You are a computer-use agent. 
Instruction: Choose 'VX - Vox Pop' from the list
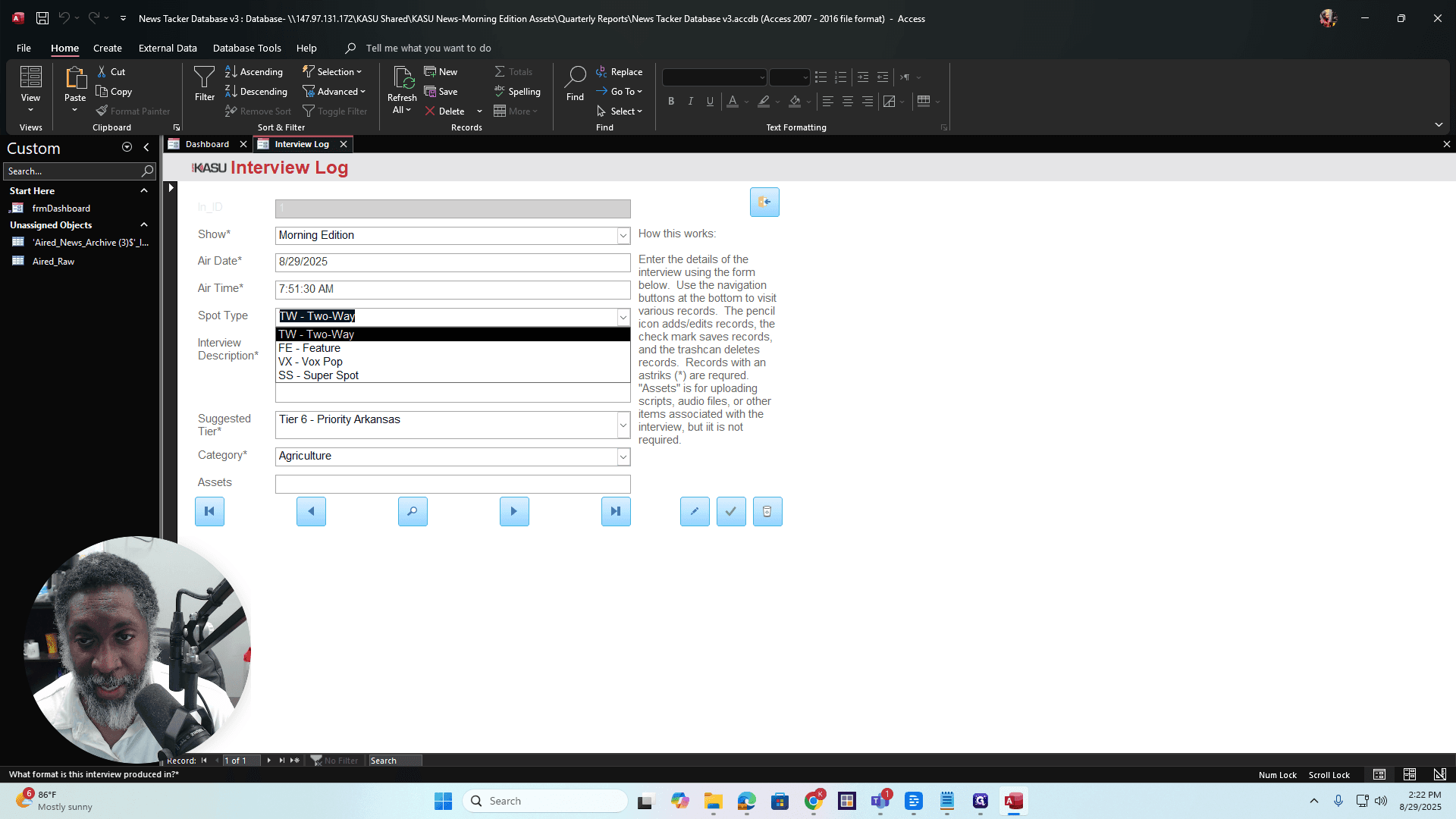(453, 362)
